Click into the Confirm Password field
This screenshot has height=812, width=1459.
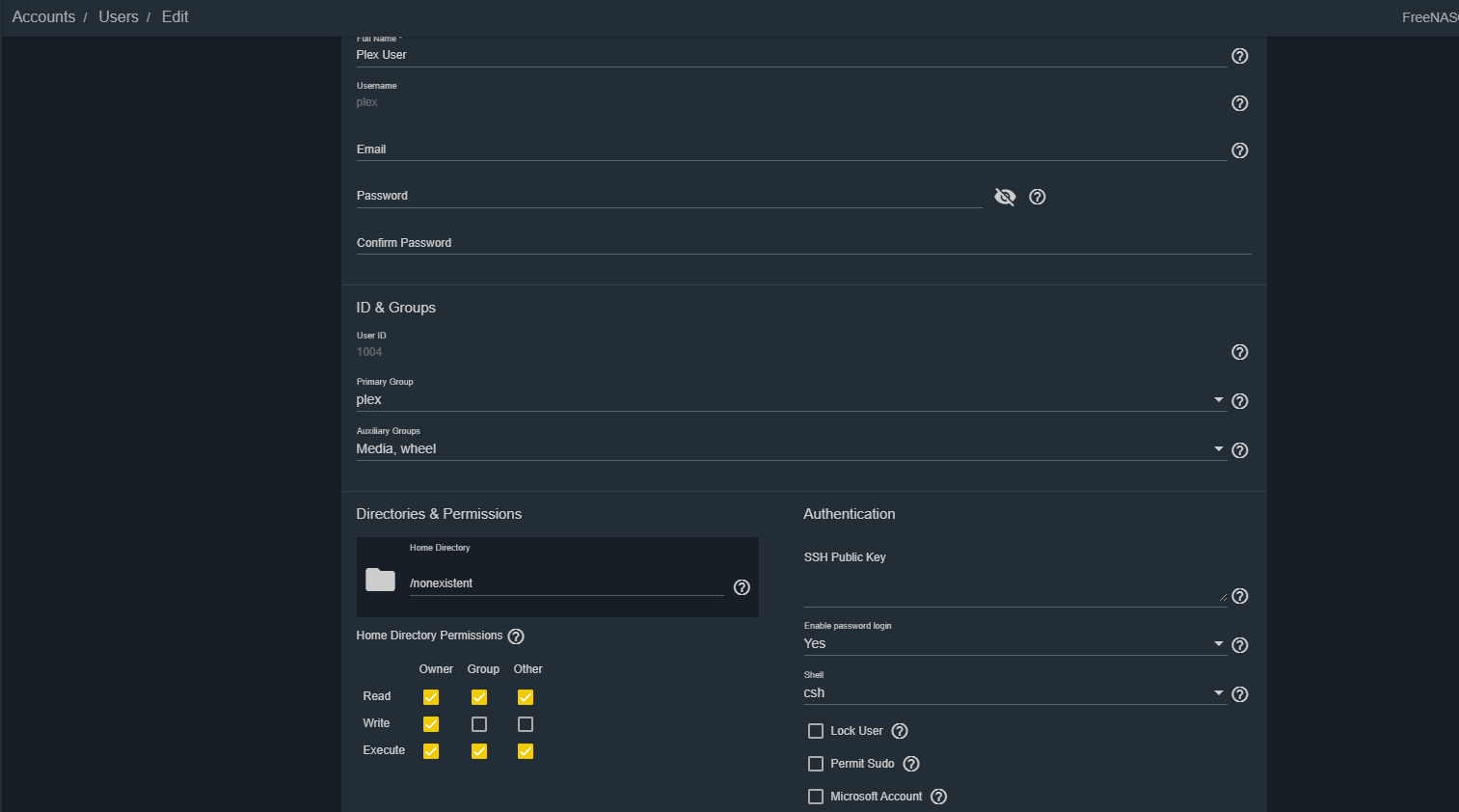tap(803, 243)
